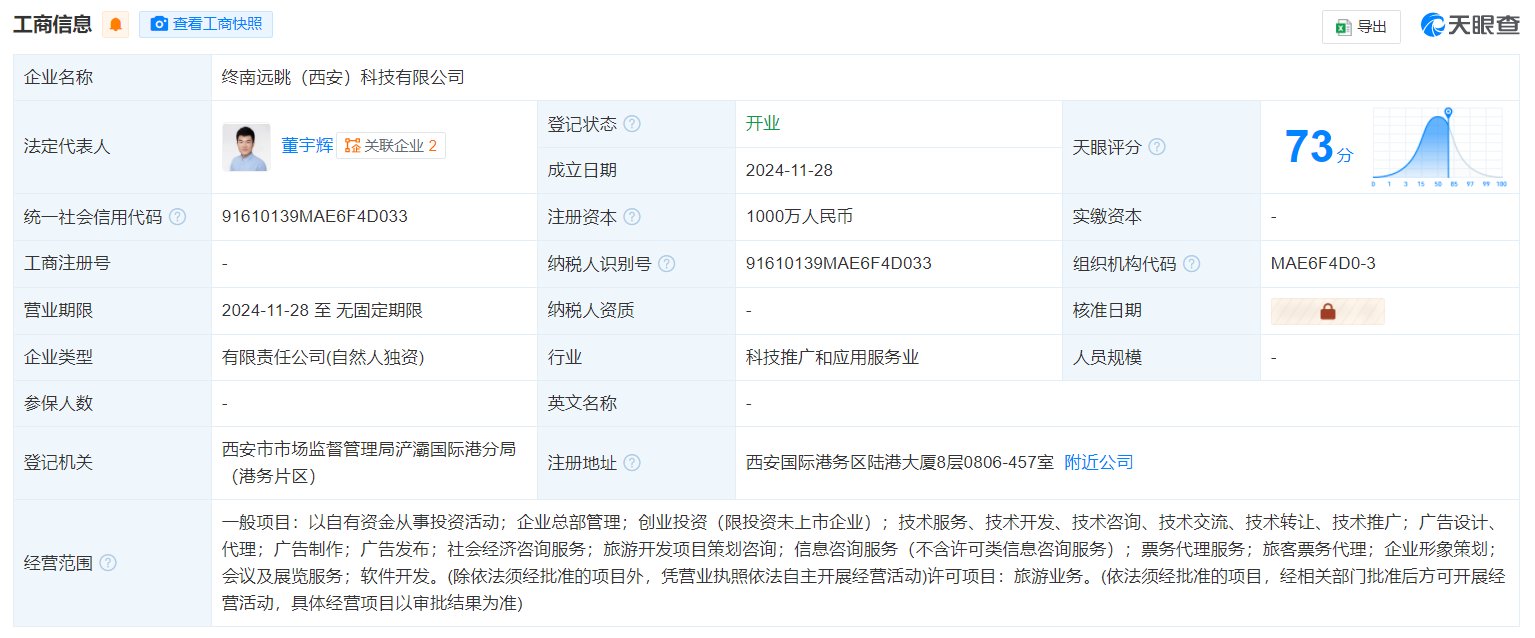This screenshot has height=638, width=1535.
Task: Click the 导出 export button
Action: point(1361,27)
